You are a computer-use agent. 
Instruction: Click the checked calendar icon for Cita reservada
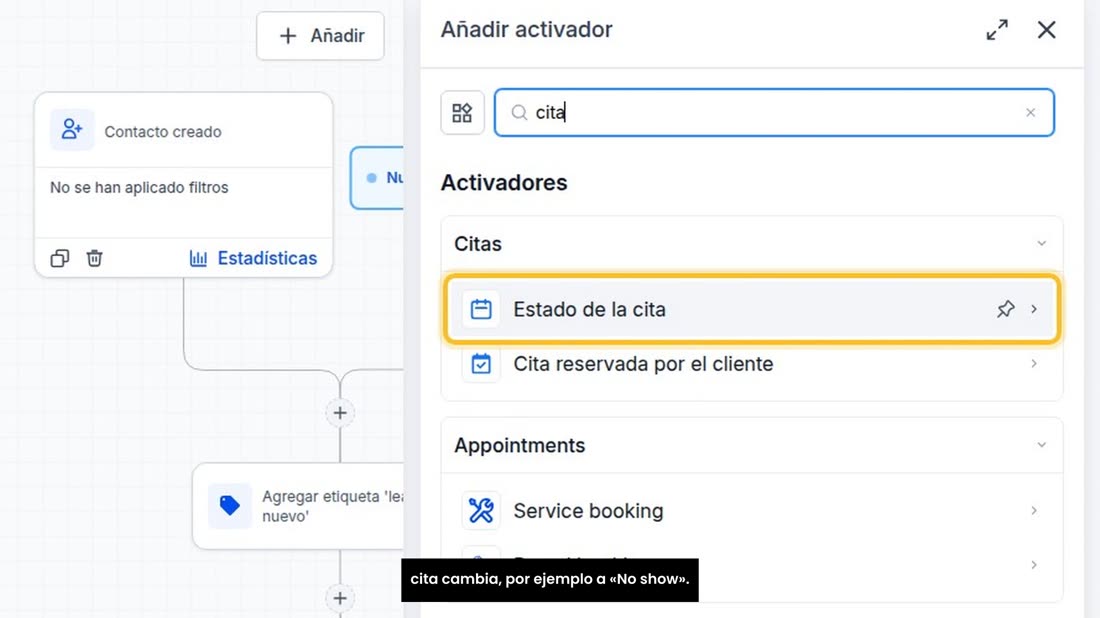pyautogui.click(x=481, y=364)
